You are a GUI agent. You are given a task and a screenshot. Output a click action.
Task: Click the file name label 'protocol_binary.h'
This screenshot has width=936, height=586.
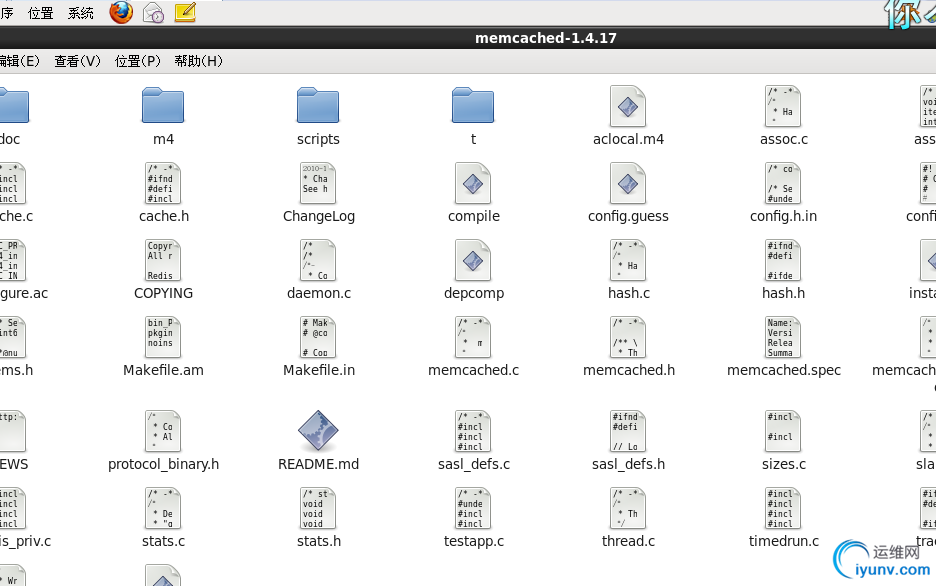pos(164,464)
